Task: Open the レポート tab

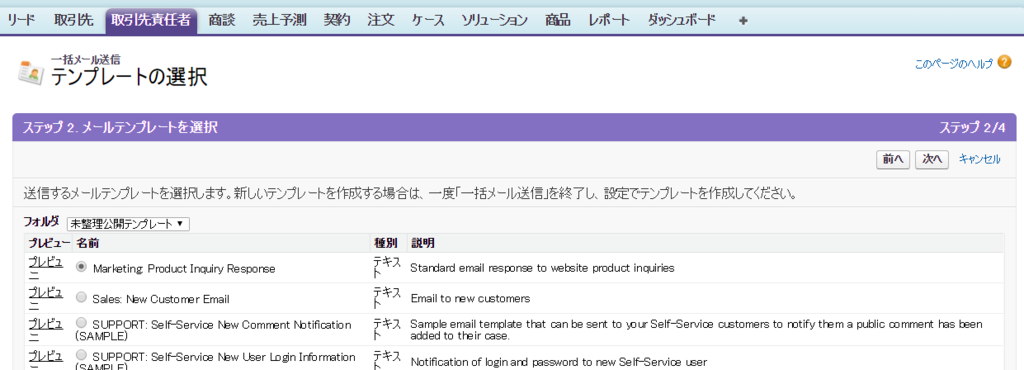Action: (x=609, y=20)
